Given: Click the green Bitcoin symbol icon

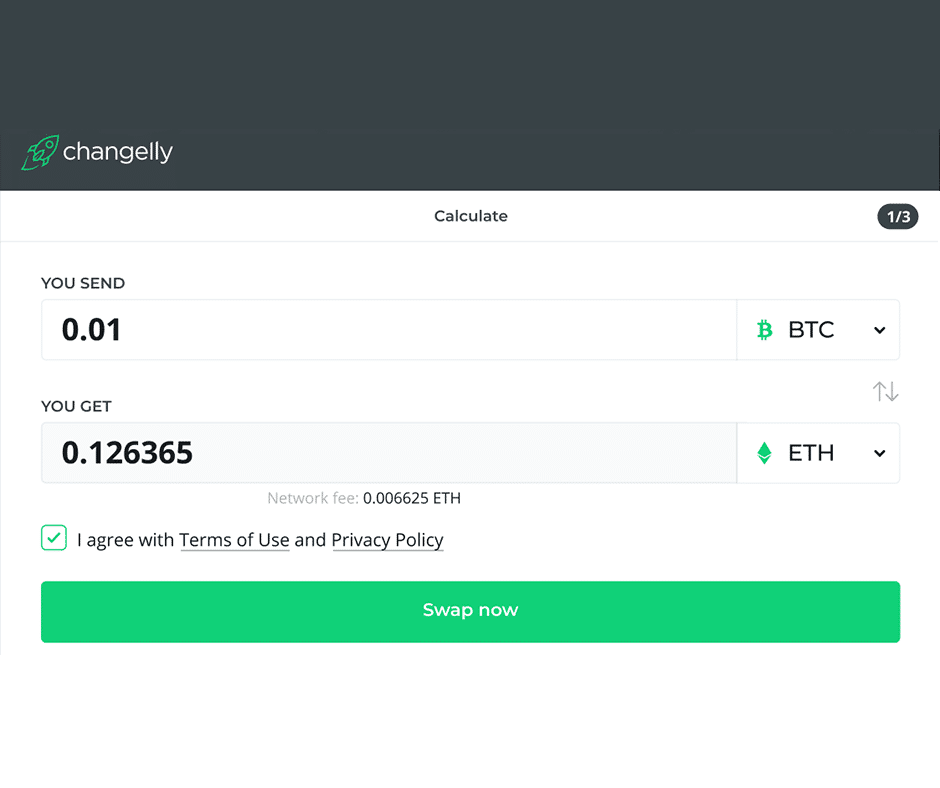Looking at the screenshot, I should (764, 330).
